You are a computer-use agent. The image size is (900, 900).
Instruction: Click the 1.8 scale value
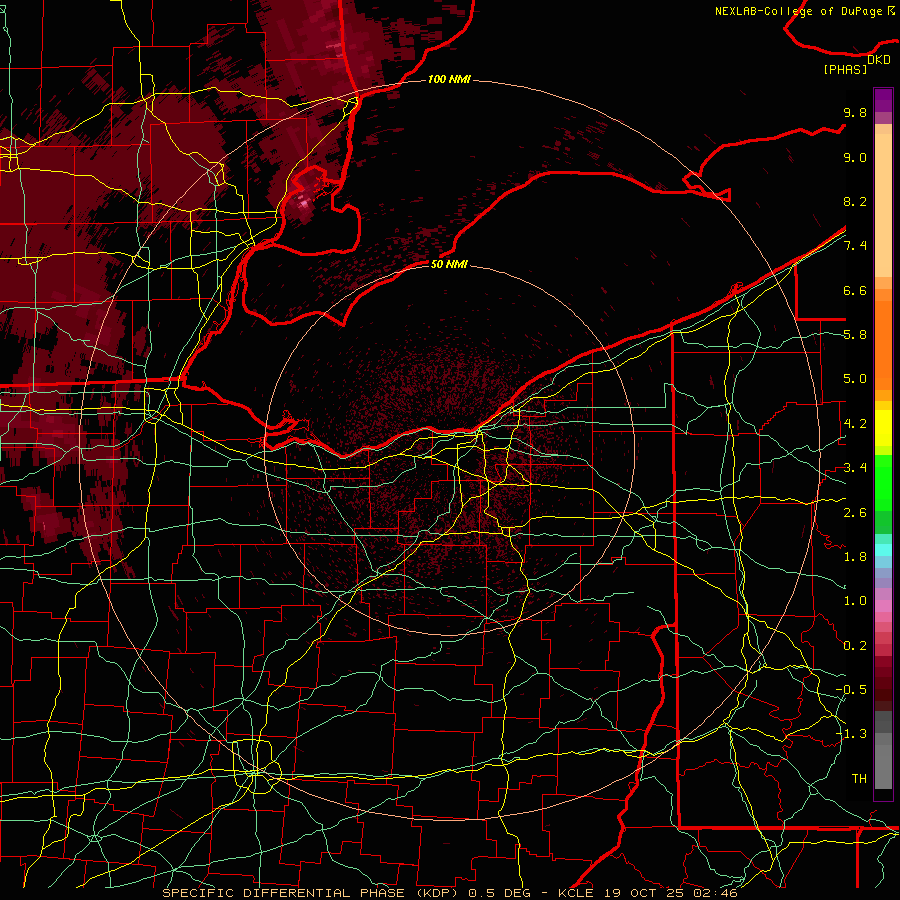855,557
